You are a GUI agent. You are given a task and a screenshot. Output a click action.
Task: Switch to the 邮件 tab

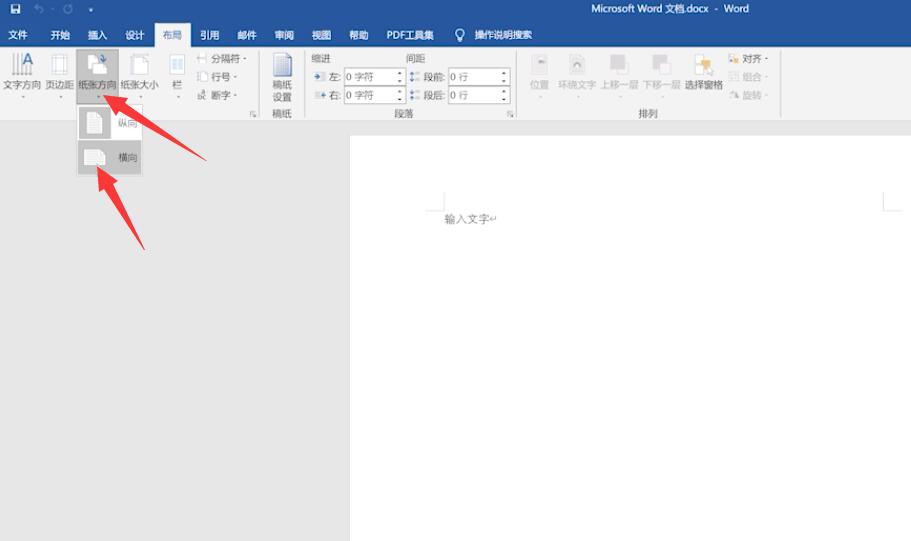[x=246, y=35]
